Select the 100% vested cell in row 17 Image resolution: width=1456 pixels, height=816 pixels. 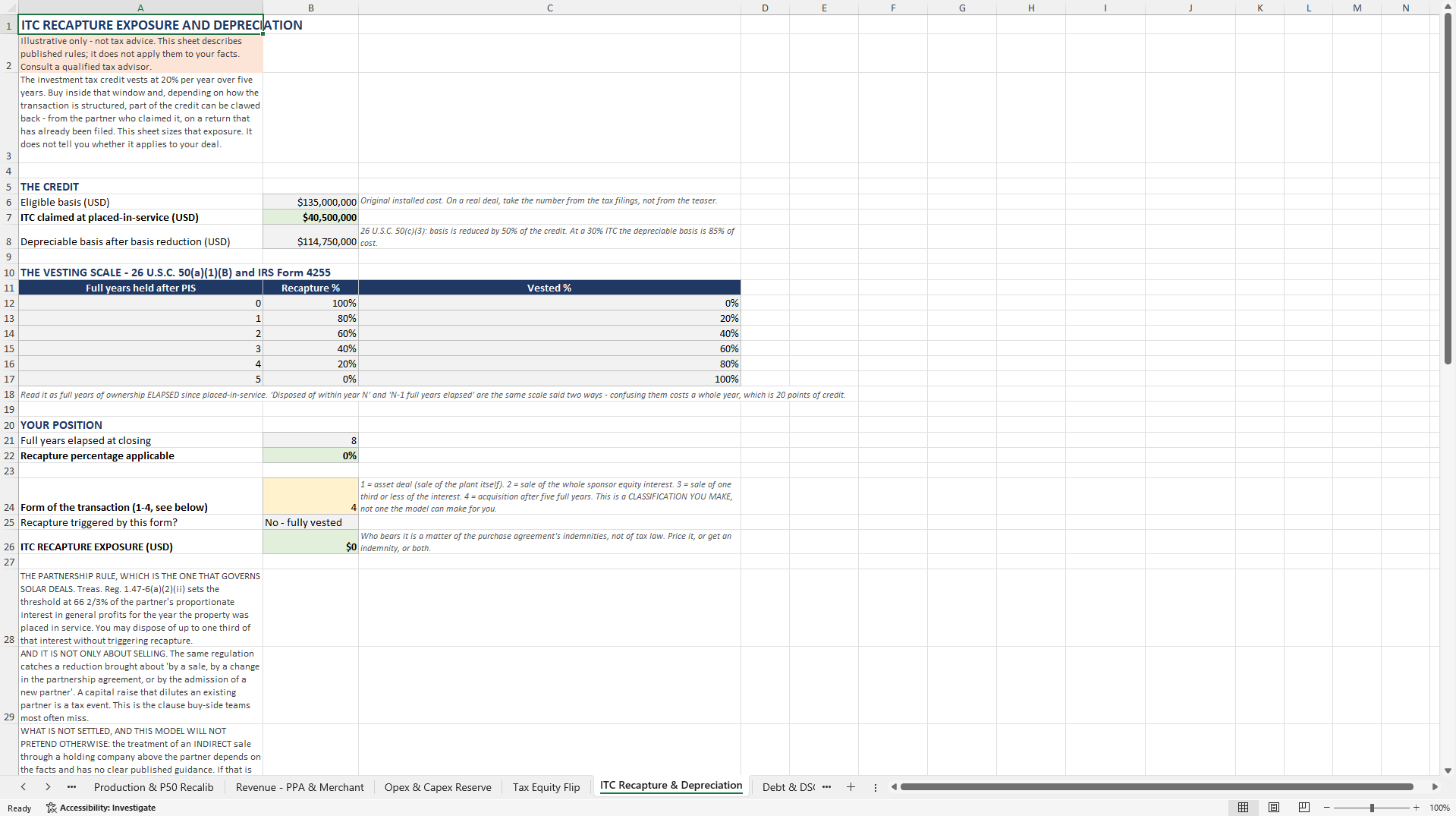point(550,379)
